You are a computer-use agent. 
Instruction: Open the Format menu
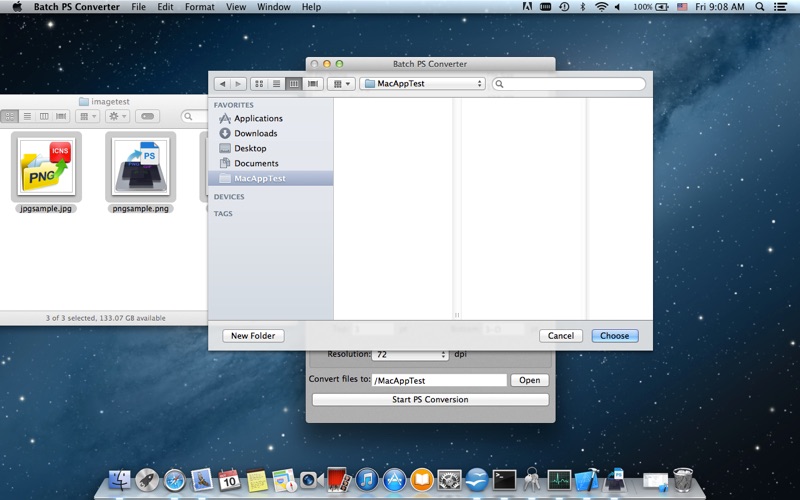click(199, 7)
